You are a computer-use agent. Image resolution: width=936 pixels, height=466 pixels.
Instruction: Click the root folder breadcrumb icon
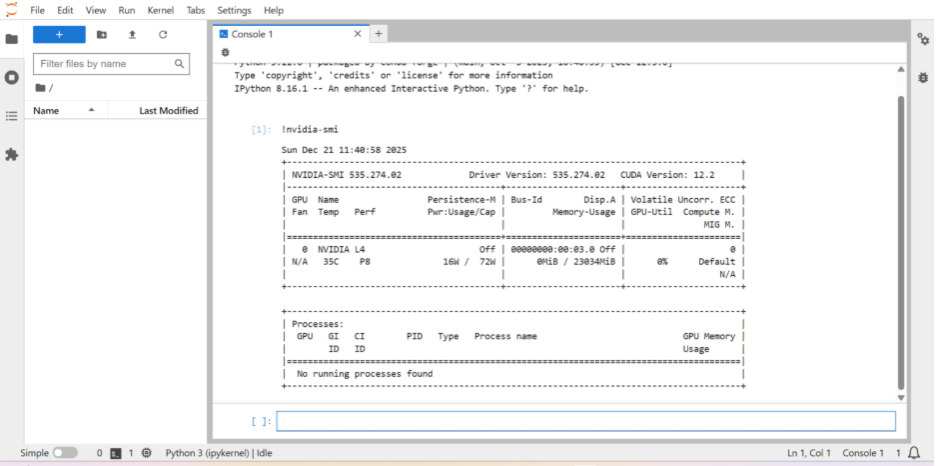(40, 88)
